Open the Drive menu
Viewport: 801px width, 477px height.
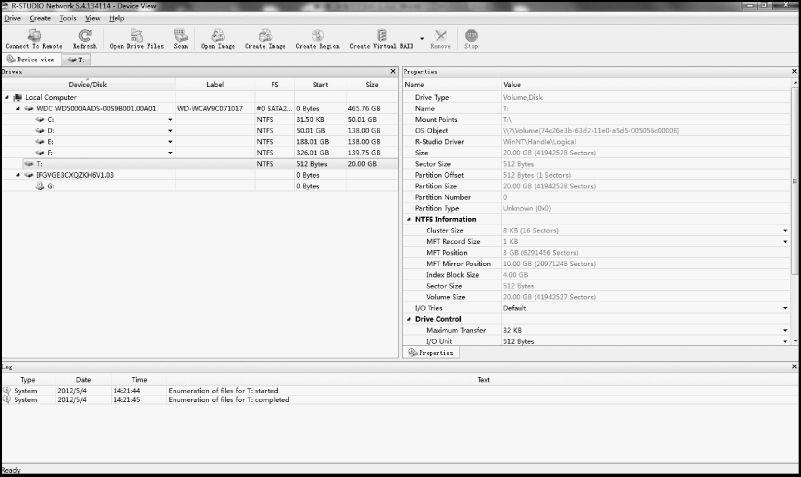click(12, 18)
